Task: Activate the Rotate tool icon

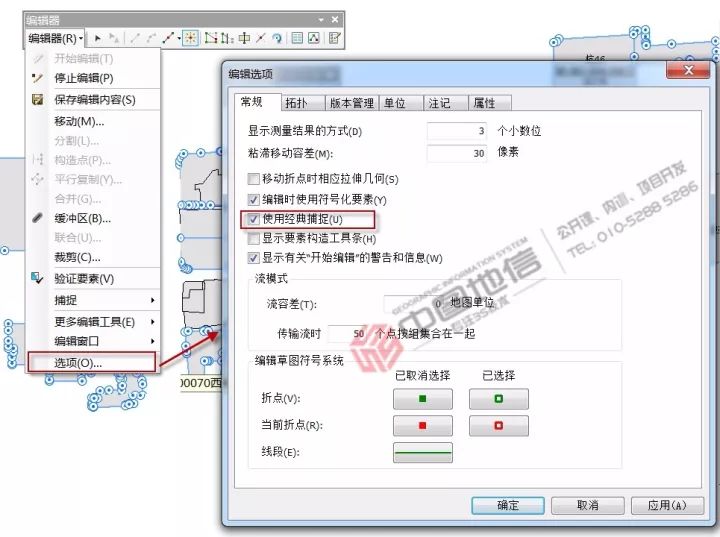Action: (x=277, y=38)
